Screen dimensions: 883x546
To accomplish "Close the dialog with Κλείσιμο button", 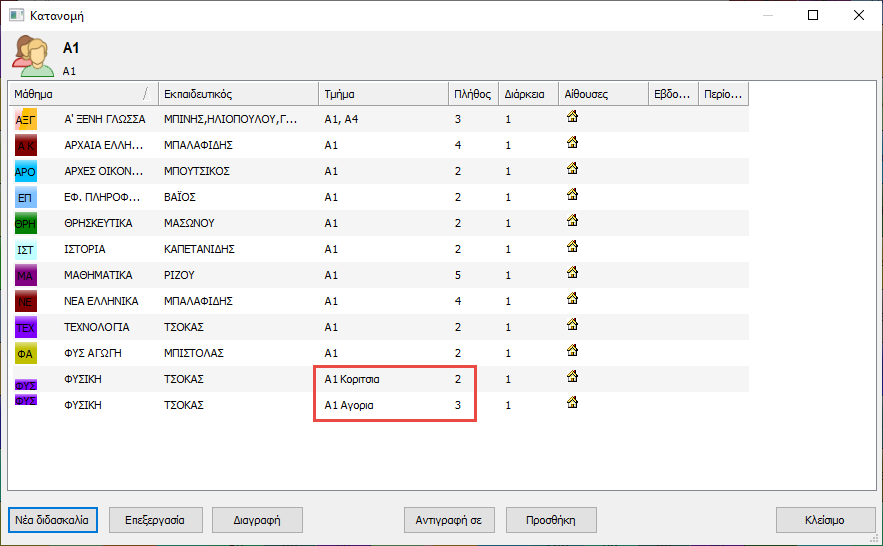I will pos(824,520).
